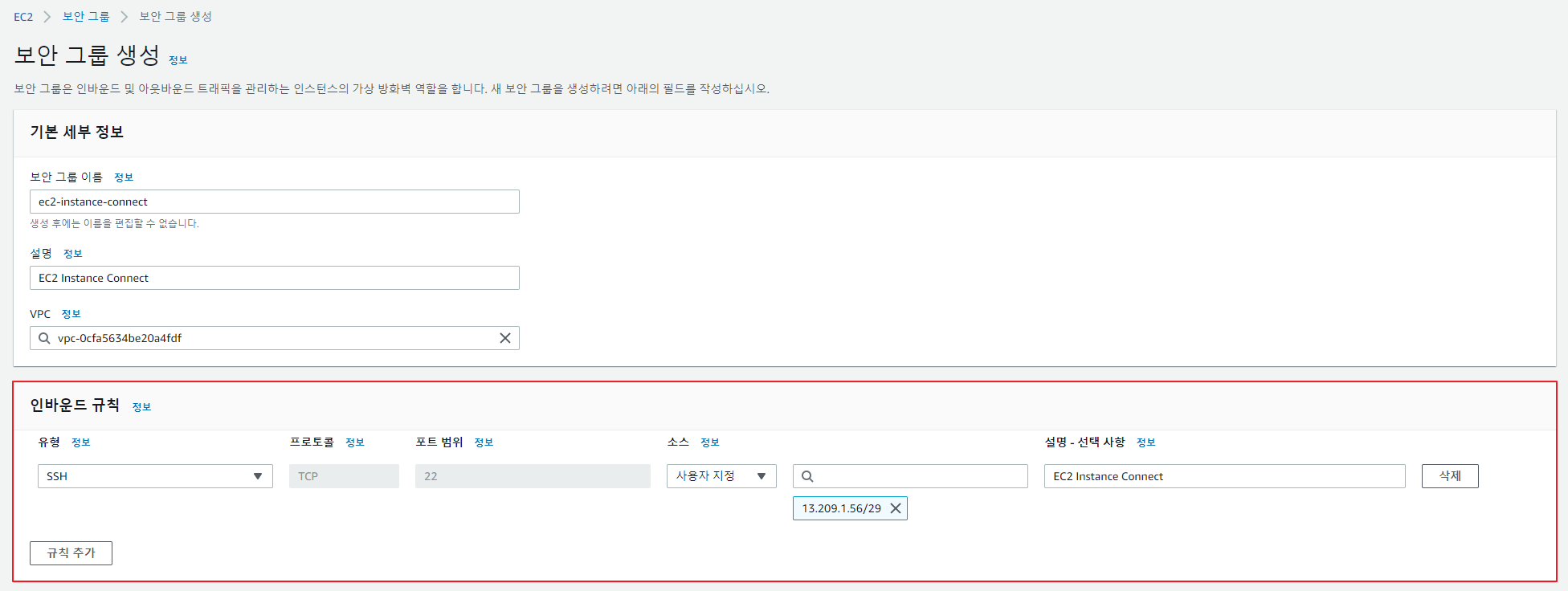Open 정보 link beside 프로토콜
Viewport: 1568px width, 591px height.
click(354, 442)
